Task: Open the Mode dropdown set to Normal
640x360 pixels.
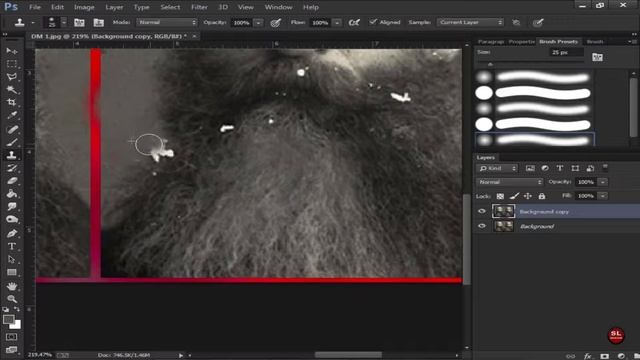Action: (x=167, y=22)
